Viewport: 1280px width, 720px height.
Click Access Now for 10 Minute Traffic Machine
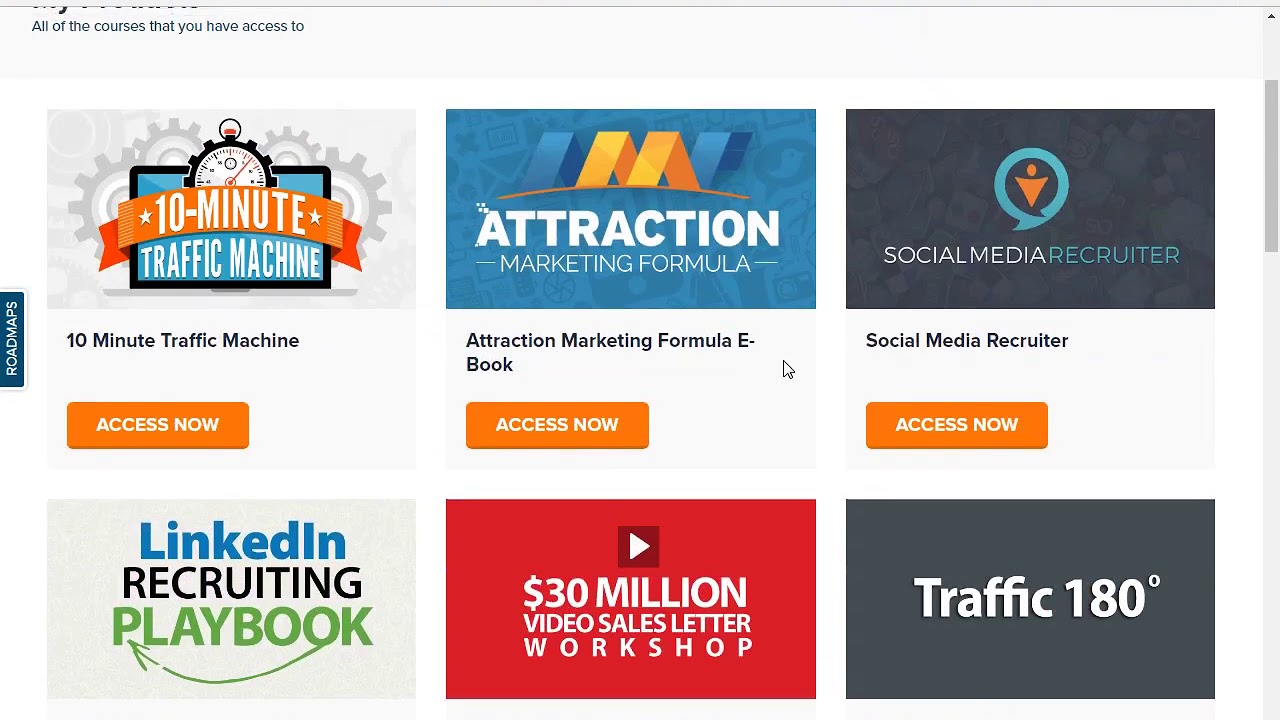coord(157,425)
